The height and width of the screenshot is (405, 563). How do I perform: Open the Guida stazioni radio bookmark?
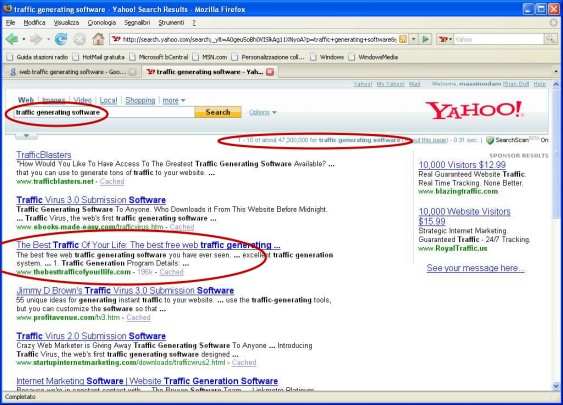coord(38,57)
